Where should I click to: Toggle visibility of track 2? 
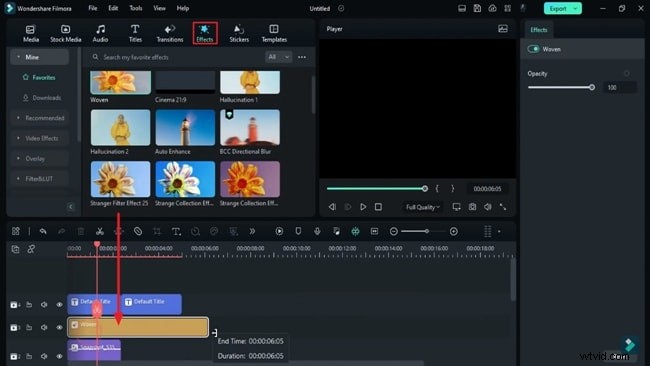point(59,356)
